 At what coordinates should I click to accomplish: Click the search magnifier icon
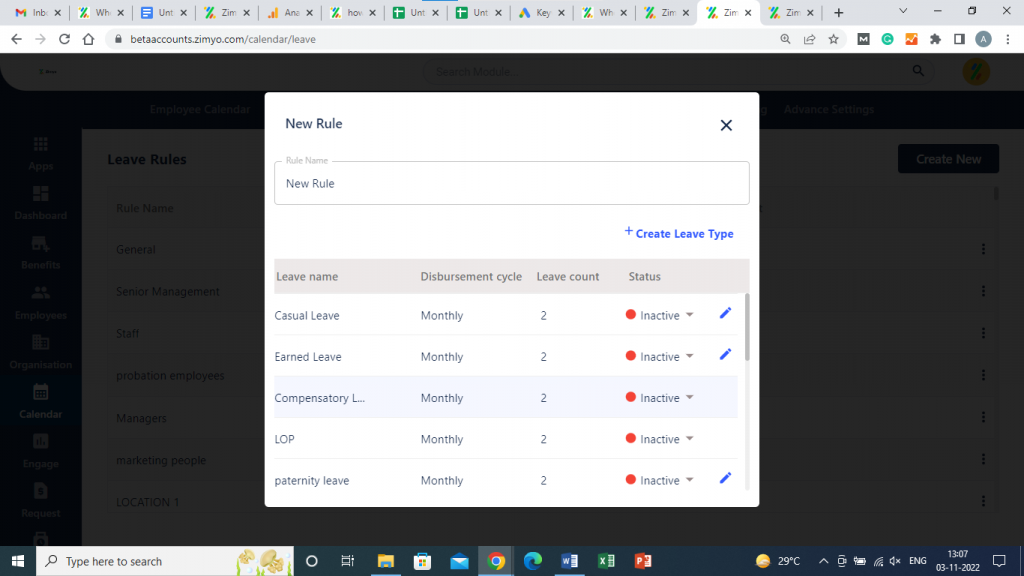point(918,71)
